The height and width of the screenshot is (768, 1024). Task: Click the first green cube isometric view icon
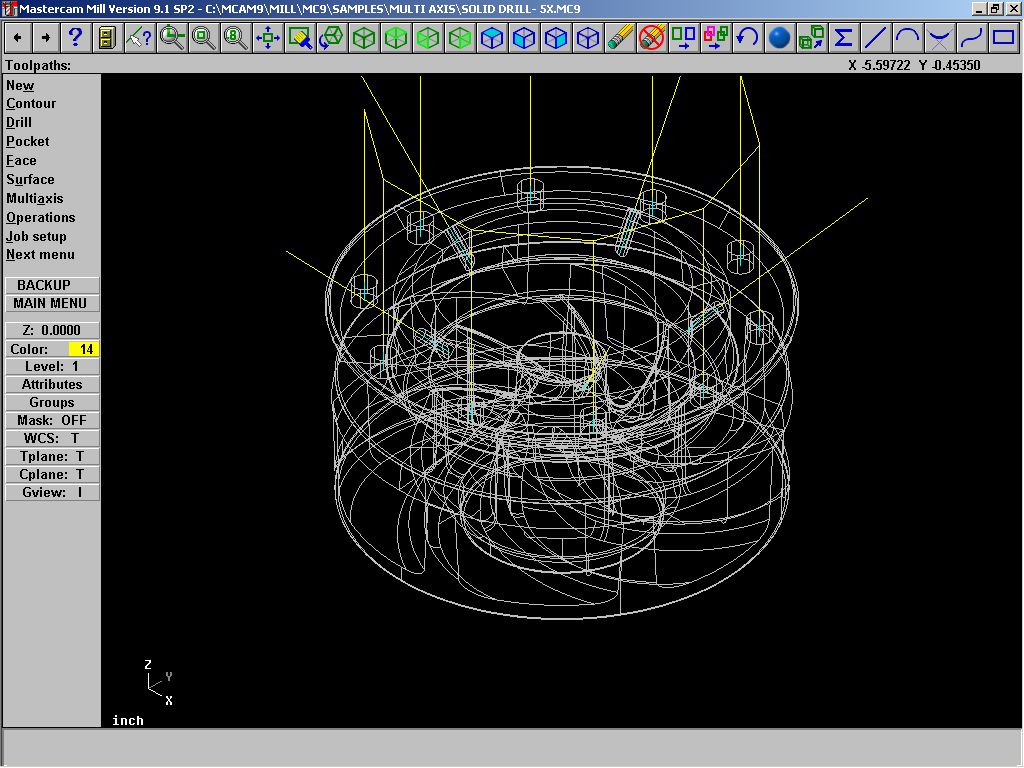tap(364, 37)
